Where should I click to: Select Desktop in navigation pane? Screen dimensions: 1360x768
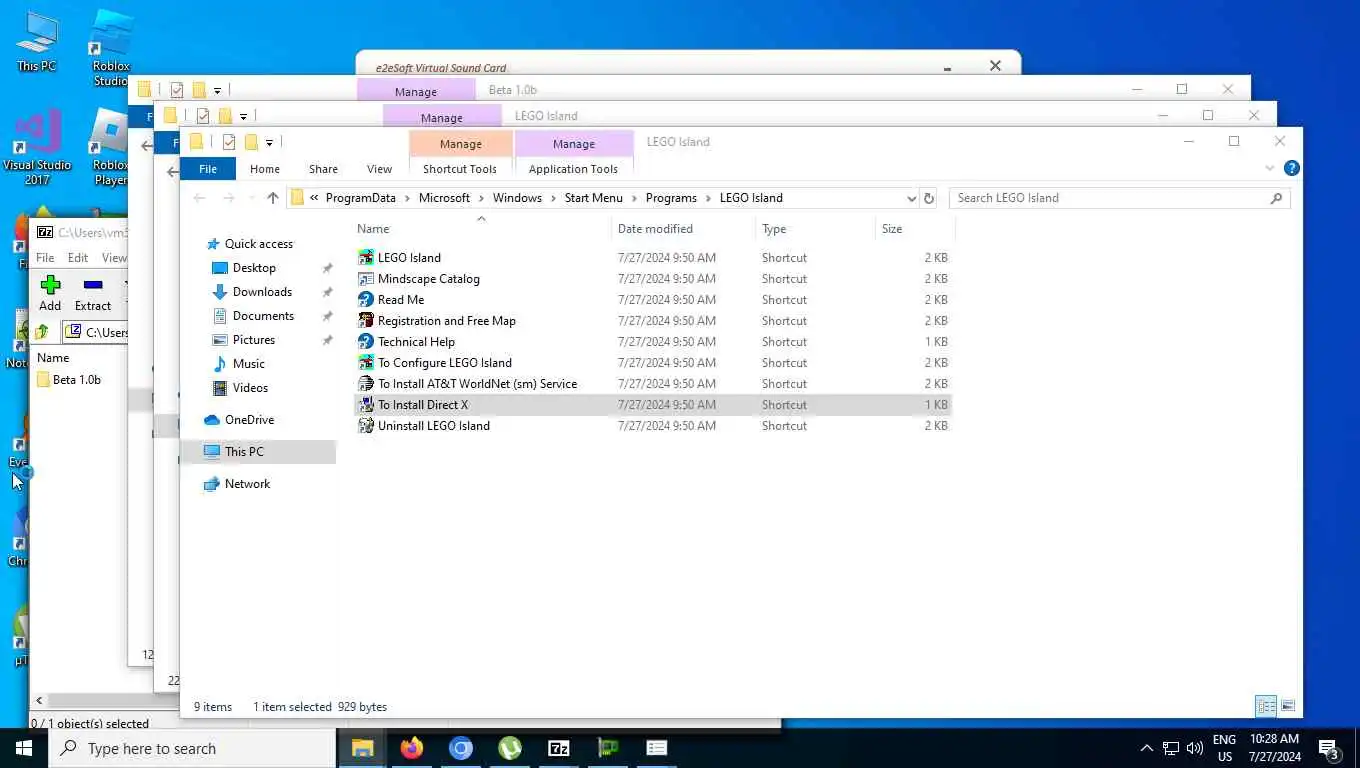[254, 268]
